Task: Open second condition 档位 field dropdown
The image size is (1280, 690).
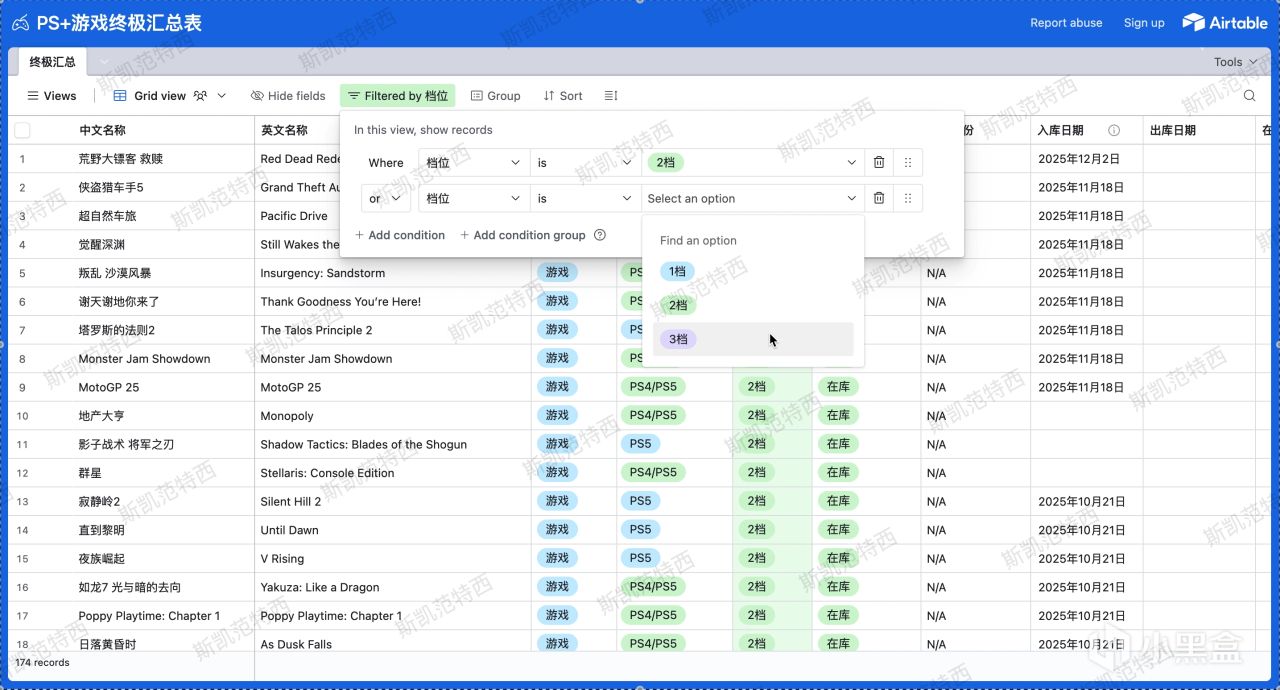Action: [x=474, y=198]
